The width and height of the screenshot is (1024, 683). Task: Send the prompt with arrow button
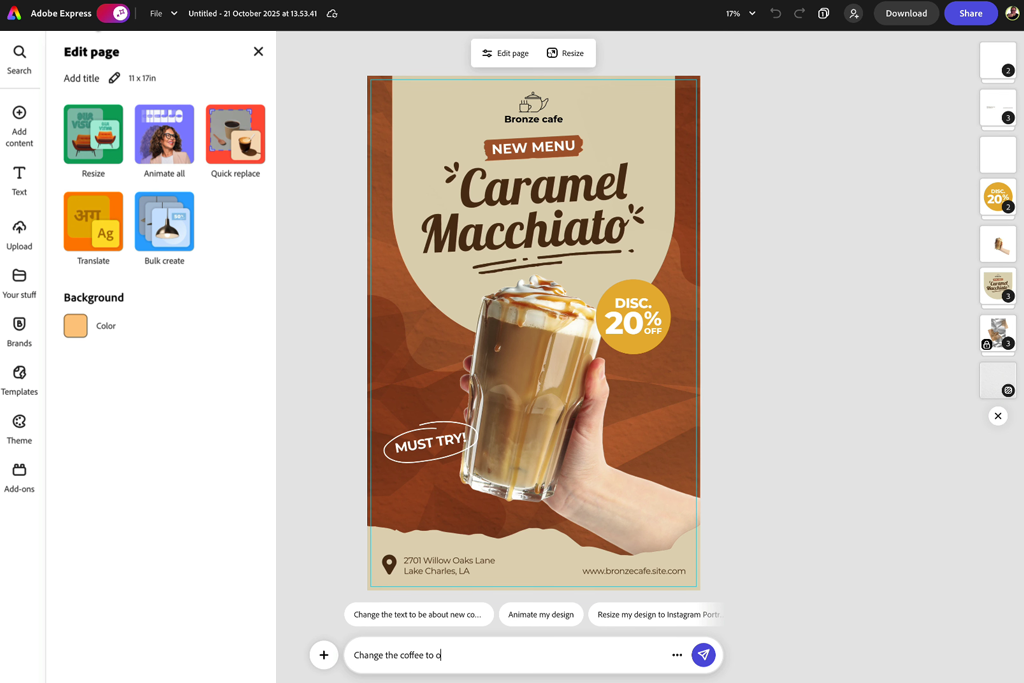pyautogui.click(x=703, y=655)
